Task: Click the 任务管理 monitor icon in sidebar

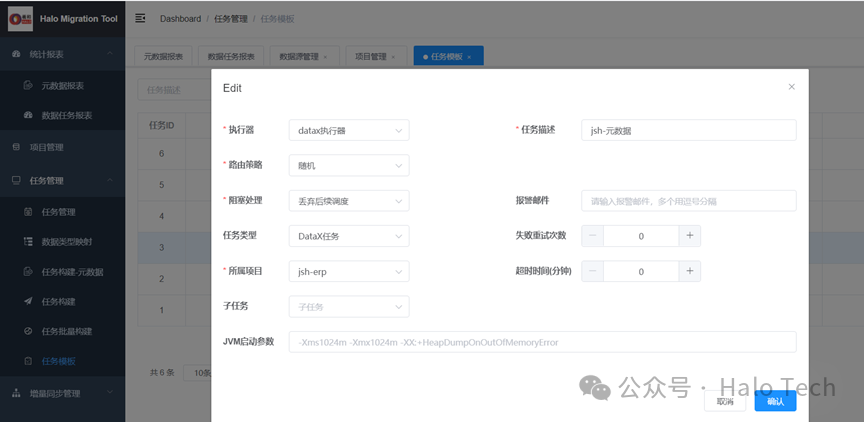Action: point(16,180)
